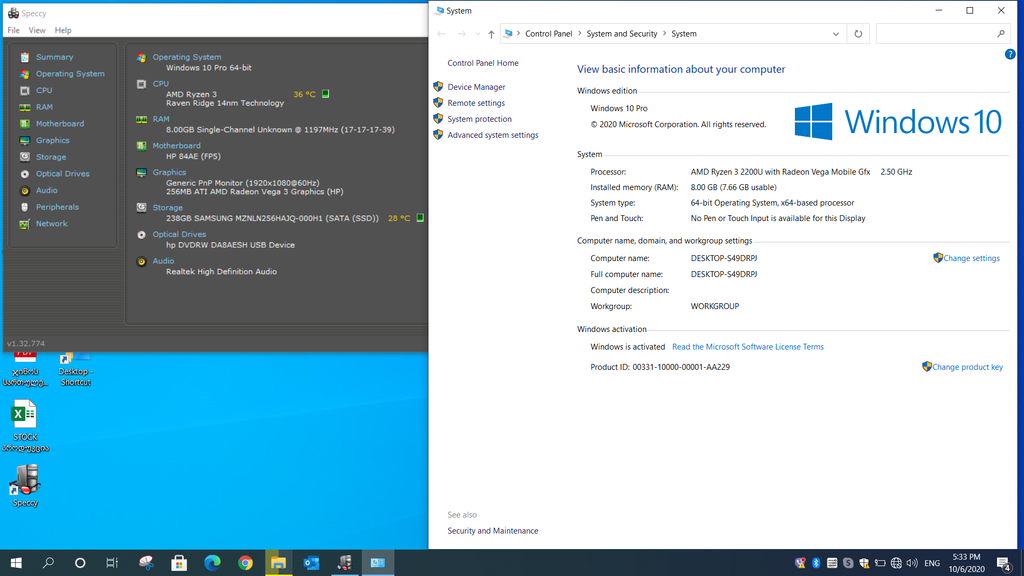Select Network in the Speccy sidebar
Screen dimensions: 1024x576
(x=51, y=224)
